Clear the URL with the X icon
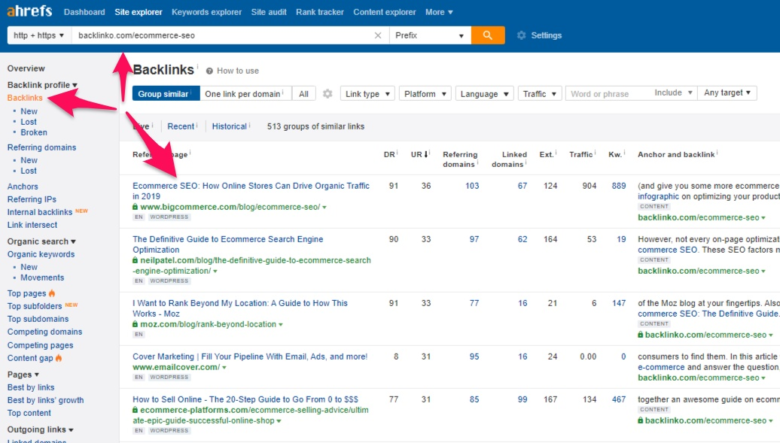780x443 pixels. point(378,35)
